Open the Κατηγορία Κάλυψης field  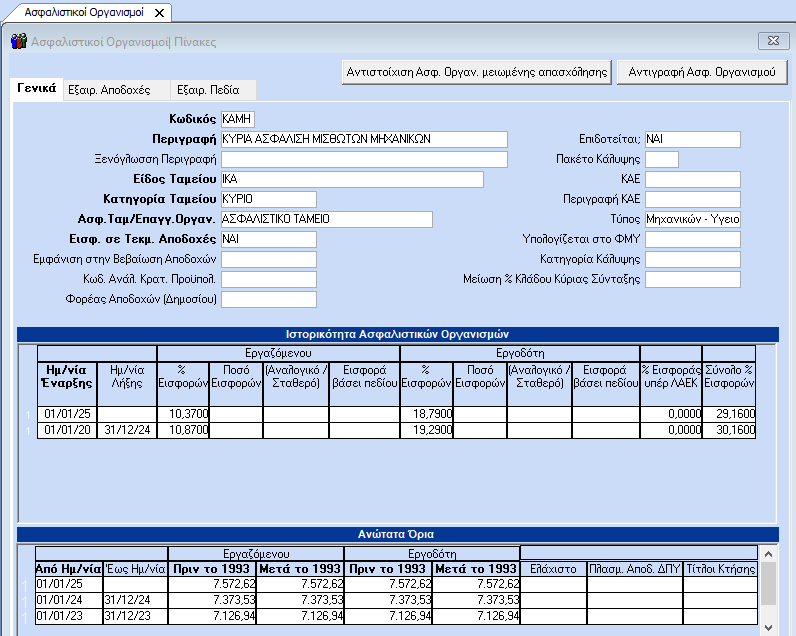692,259
